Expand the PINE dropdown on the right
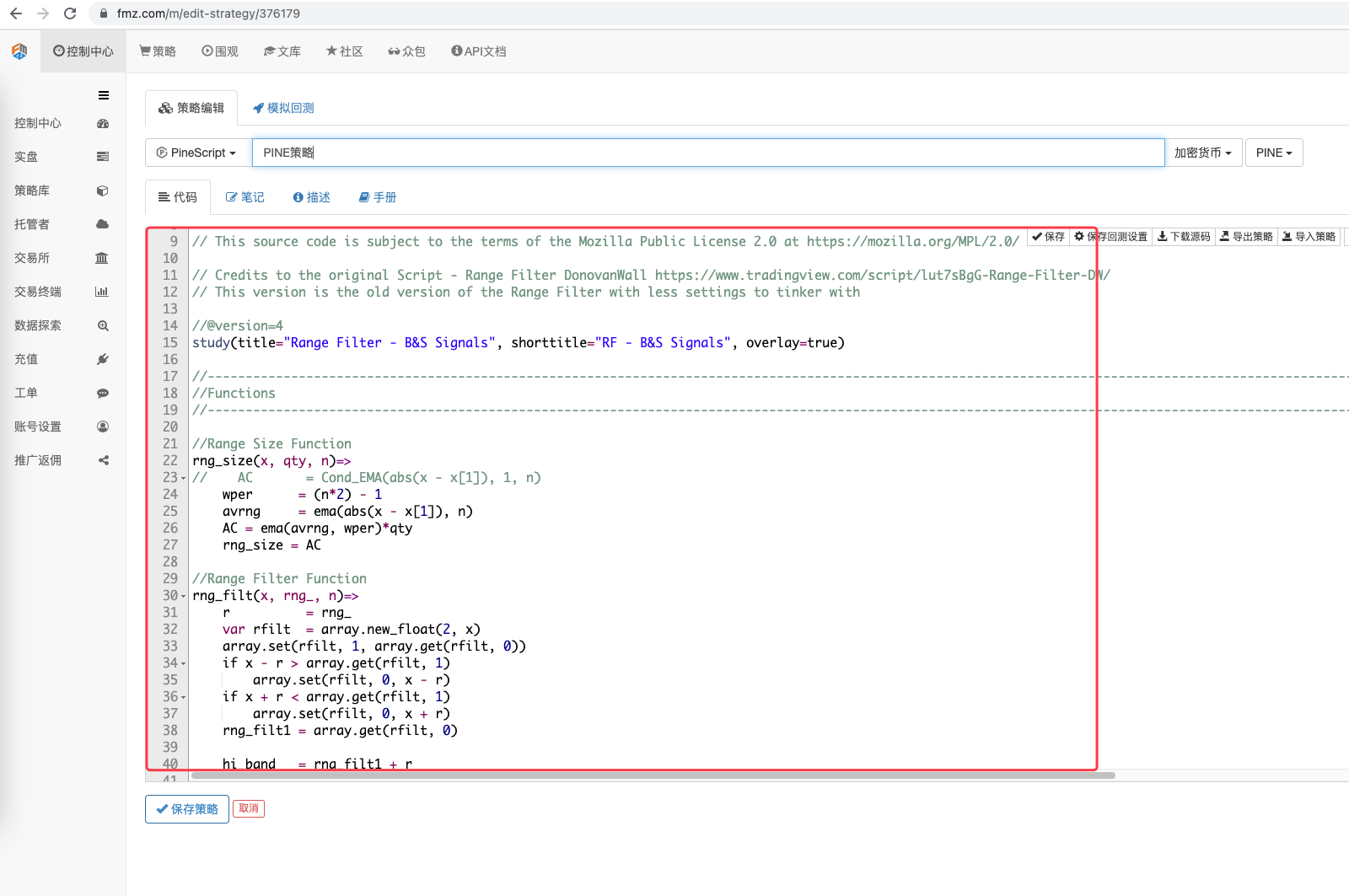 [1273, 153]
